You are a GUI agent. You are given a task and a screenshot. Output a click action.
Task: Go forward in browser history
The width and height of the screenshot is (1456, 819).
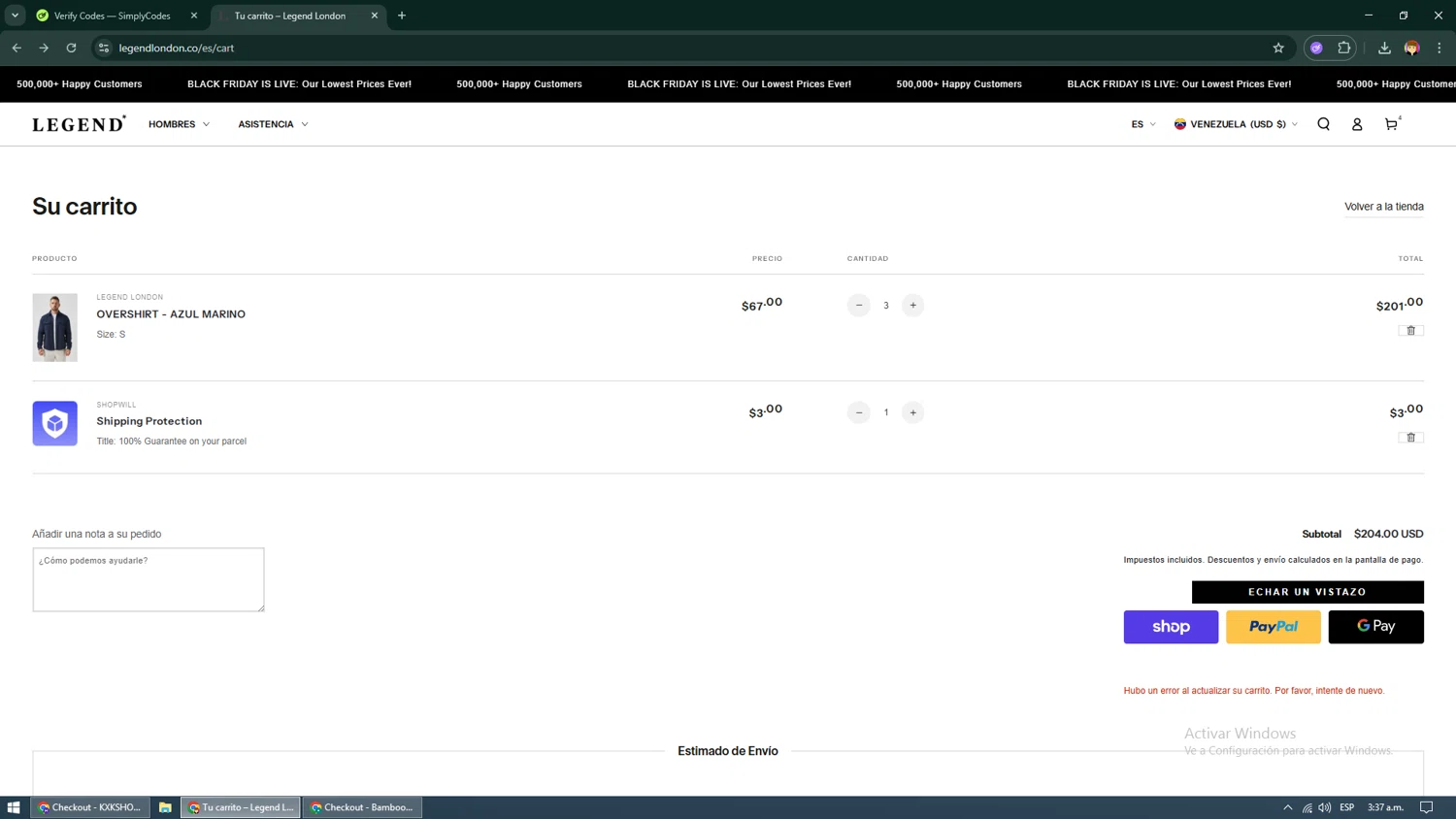coord(44,48)
